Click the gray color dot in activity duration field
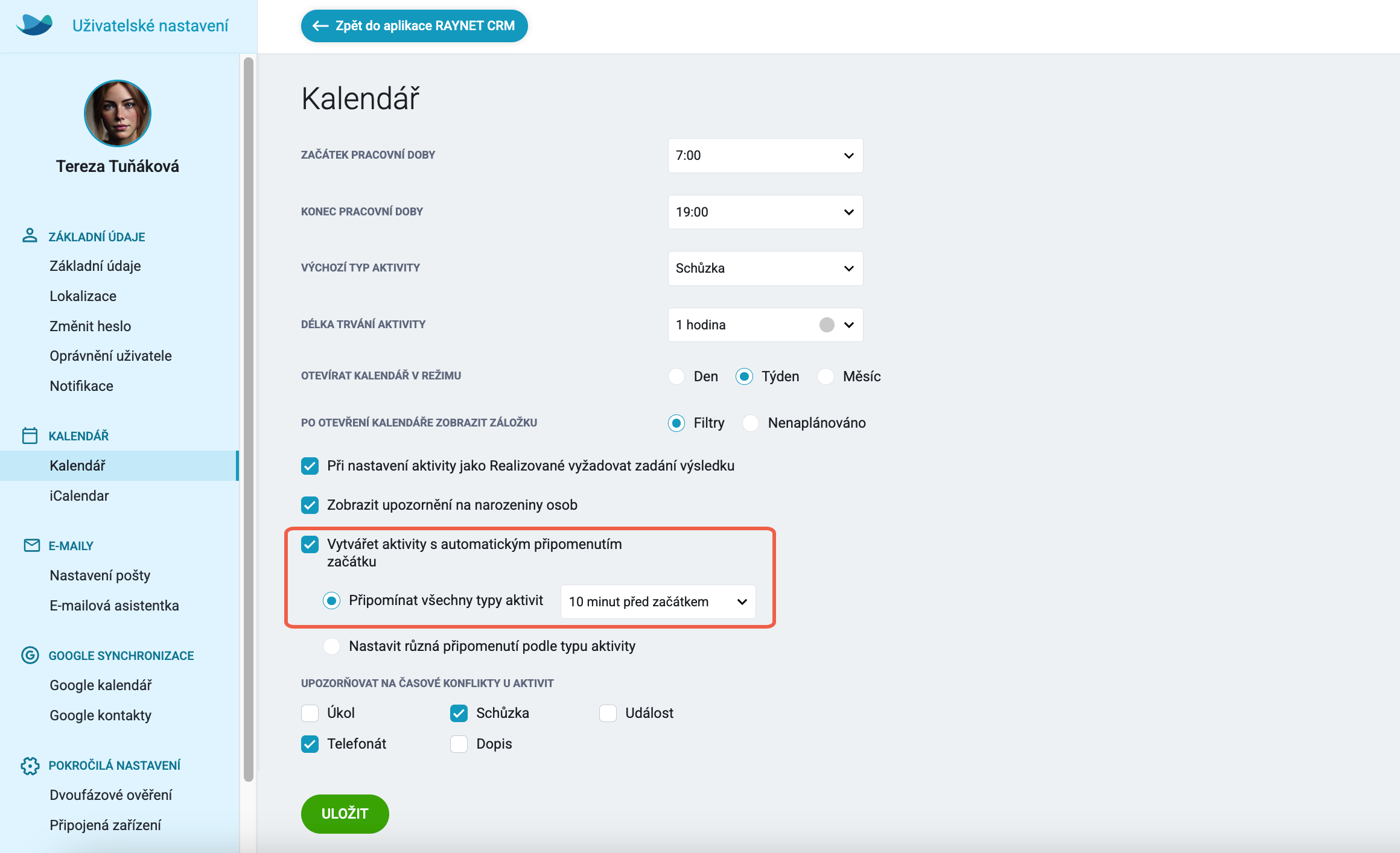Screen dimensions: 1400x853 [827, 325]
